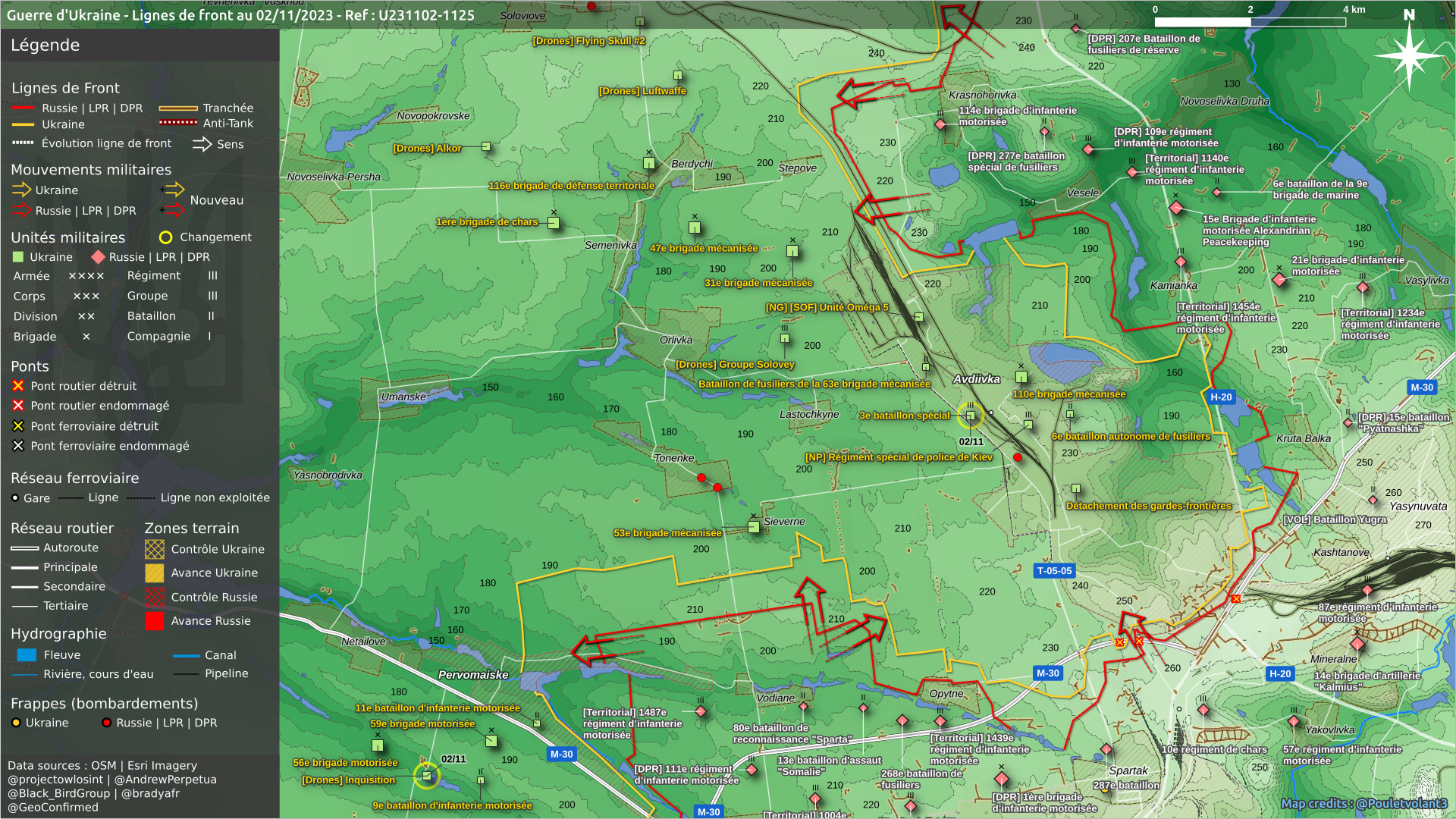Viewport: 1456px width, 819px height.
Task: Click the M-30 road shield near Pervomaiske
Action: [x=561, y=754]
